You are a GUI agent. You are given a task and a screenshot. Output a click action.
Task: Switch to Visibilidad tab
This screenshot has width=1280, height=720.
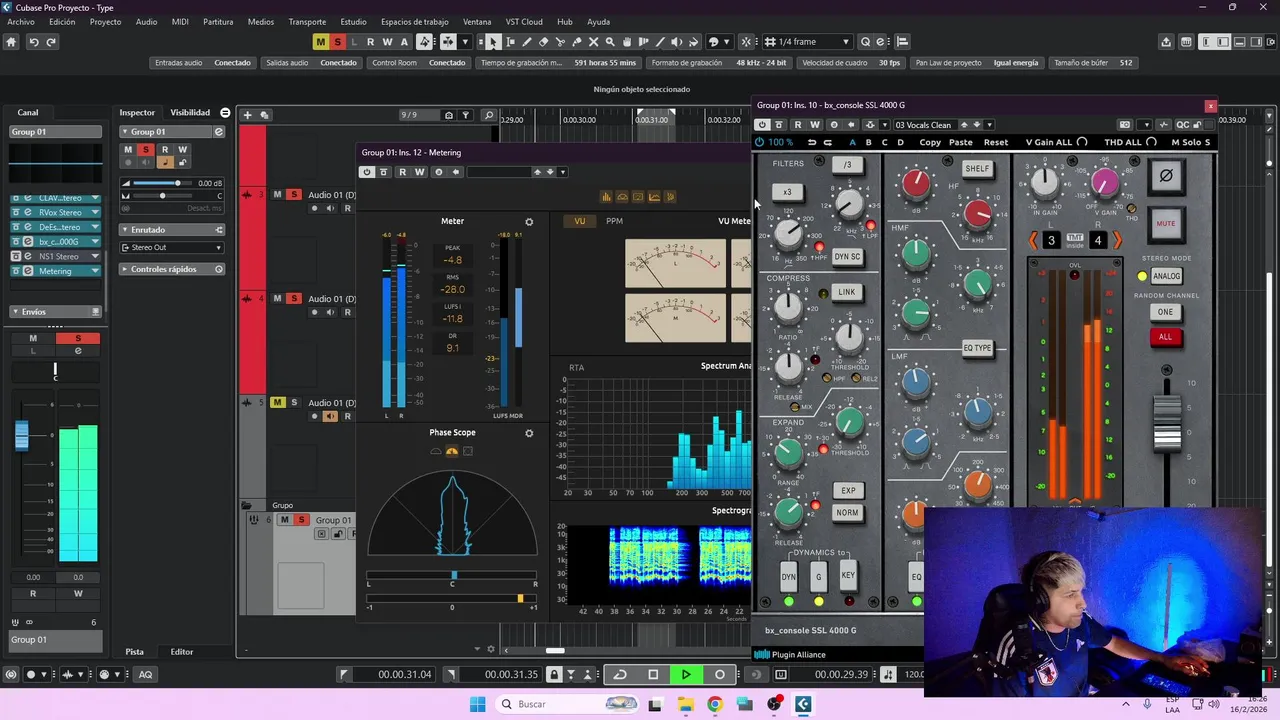click(190, 113)
